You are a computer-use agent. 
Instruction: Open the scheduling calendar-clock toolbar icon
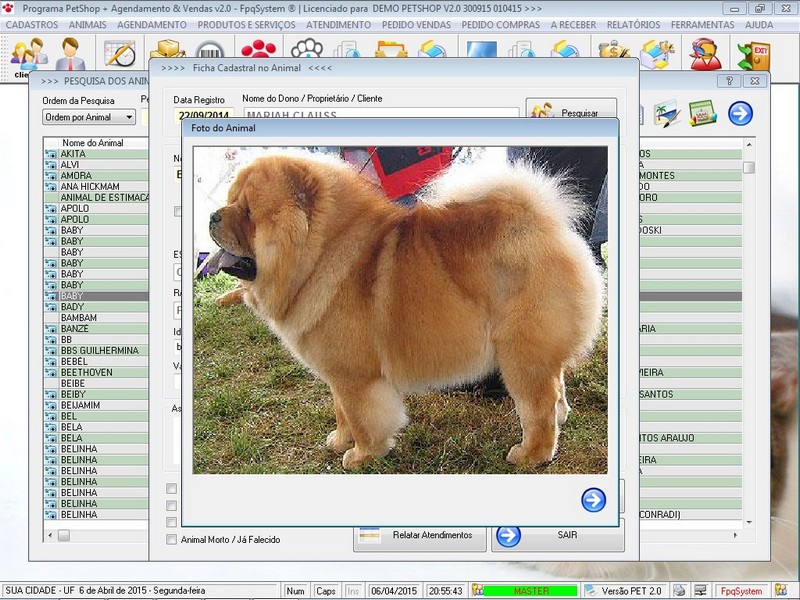click(120, 54)
